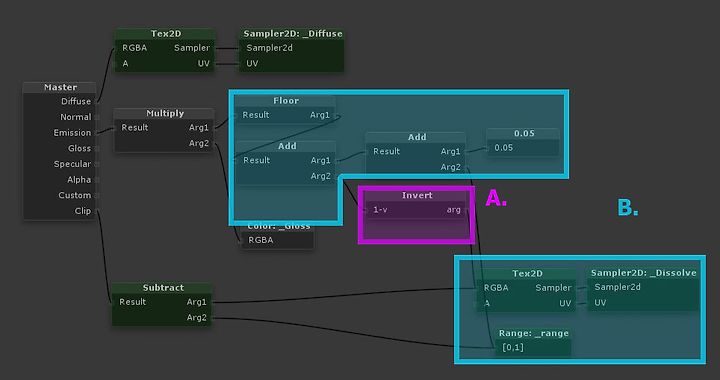Screen dimensions: 720x380
Task: Select the Subtract node header
Action: 163,288
